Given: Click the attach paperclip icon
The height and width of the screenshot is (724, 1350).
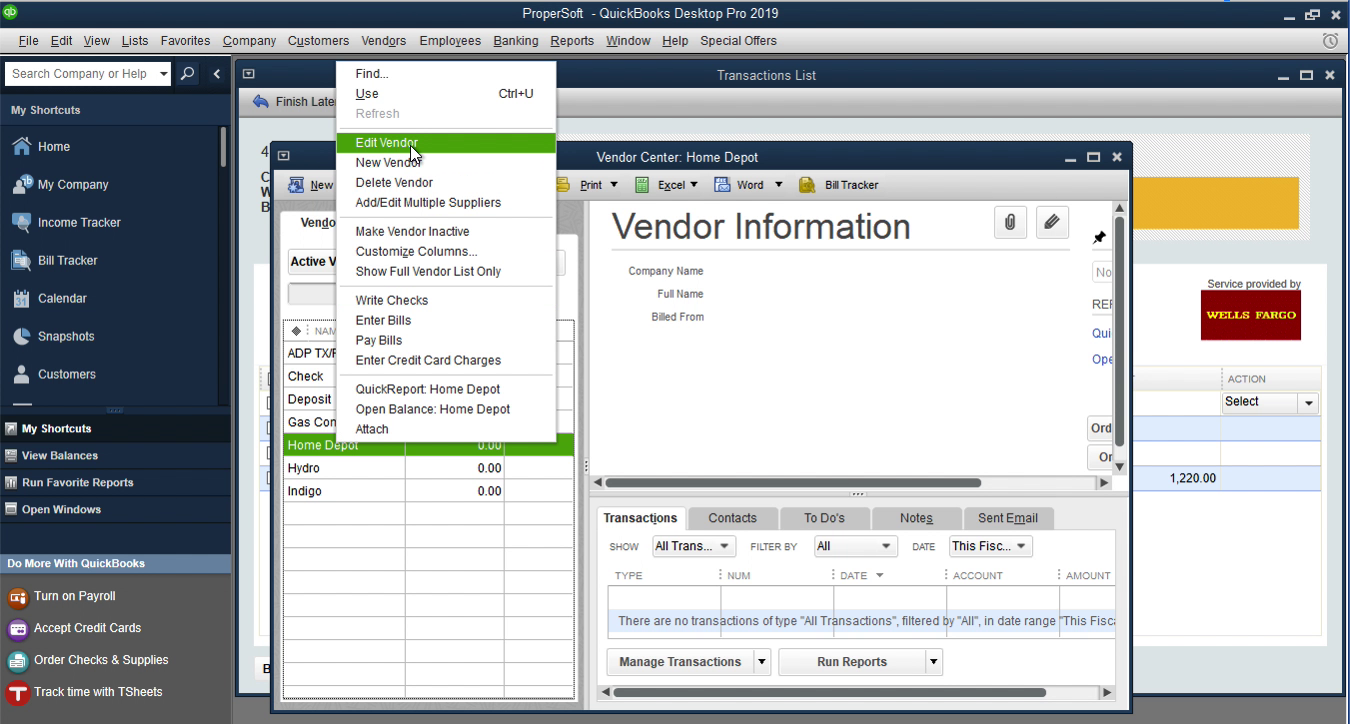Looking at the screenshot, I should pos(1010,223).
